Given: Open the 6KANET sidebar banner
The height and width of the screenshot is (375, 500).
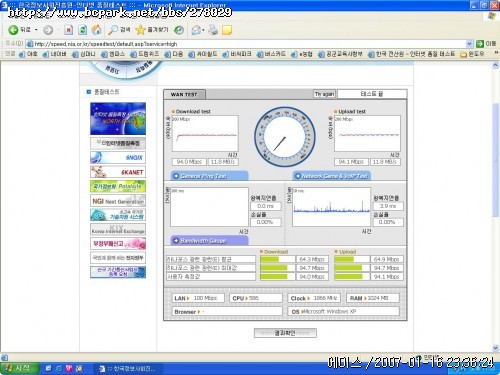Looking at the screenshot, I should point(118,172).
